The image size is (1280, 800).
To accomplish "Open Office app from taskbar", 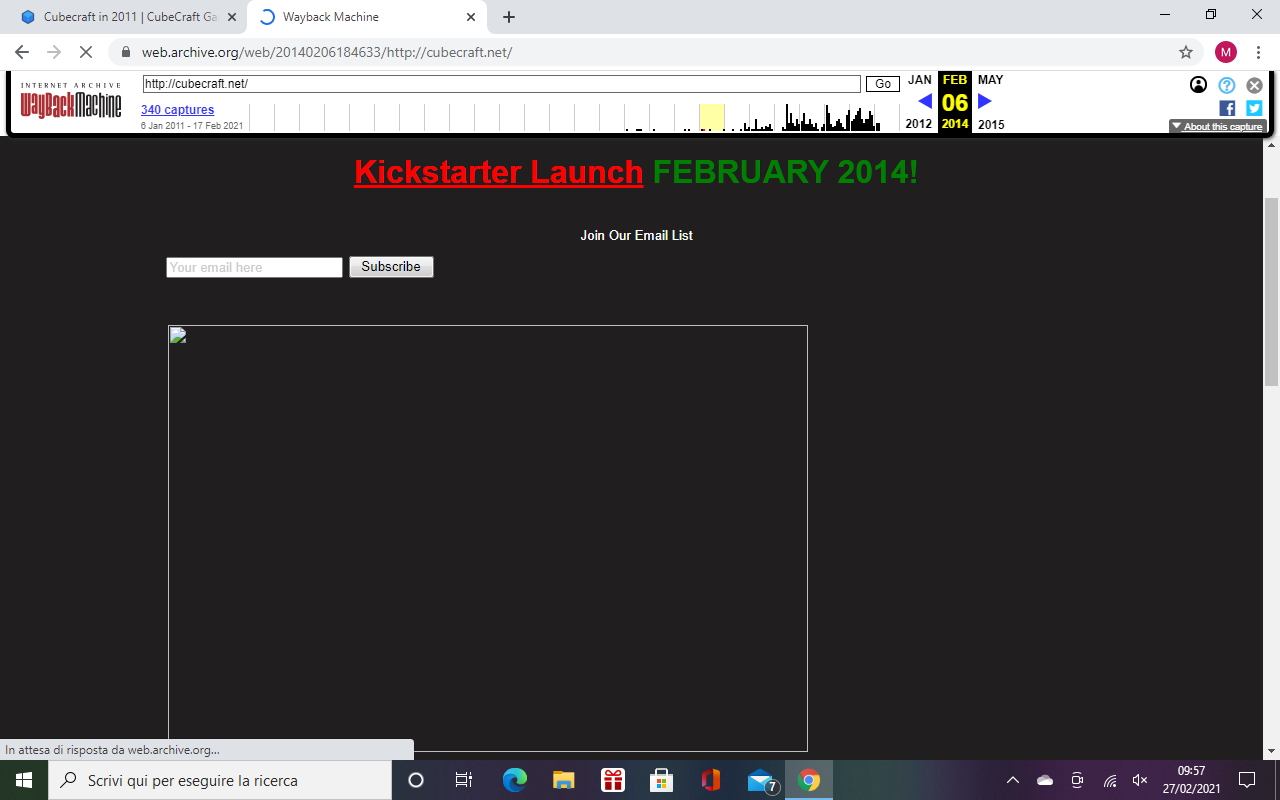I will tap(711, 780).
